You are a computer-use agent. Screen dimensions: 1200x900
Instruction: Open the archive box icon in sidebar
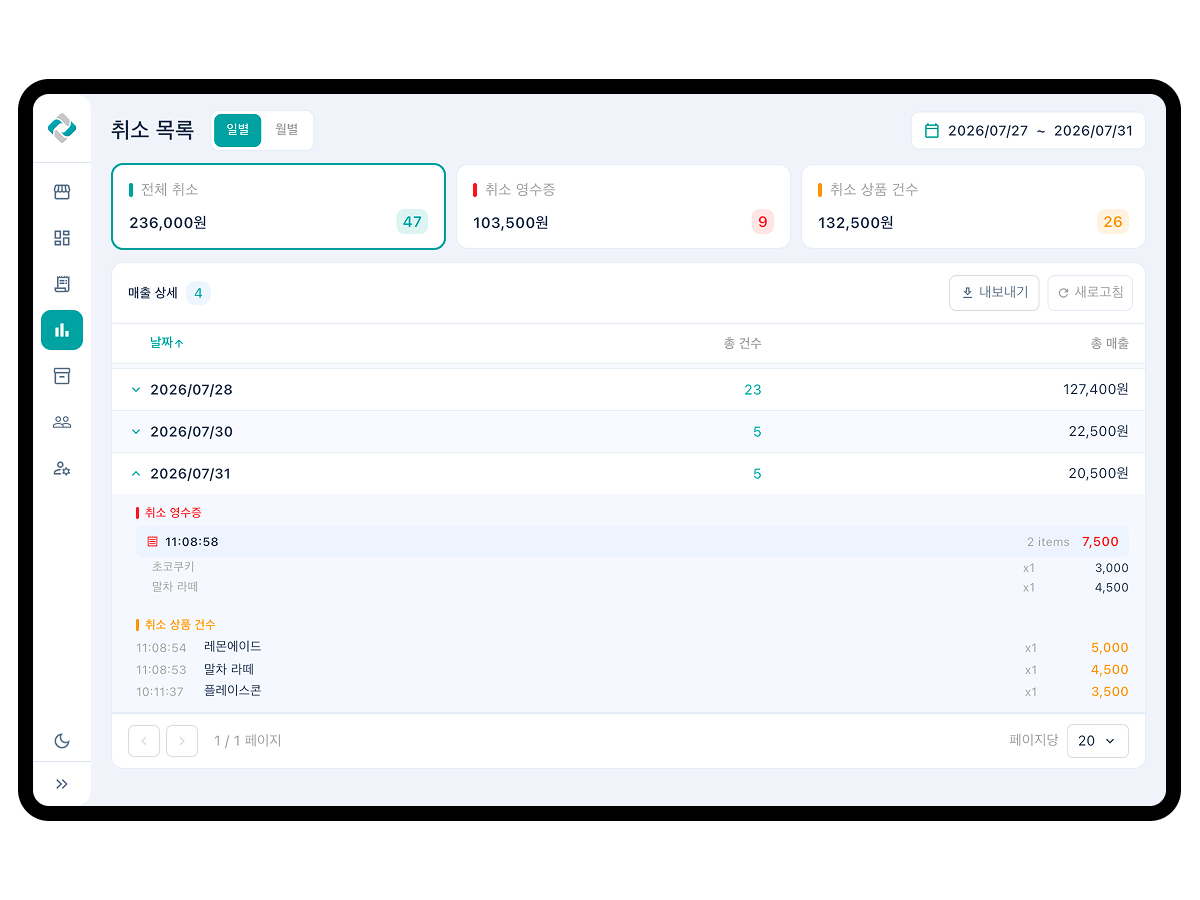[62, 376]
